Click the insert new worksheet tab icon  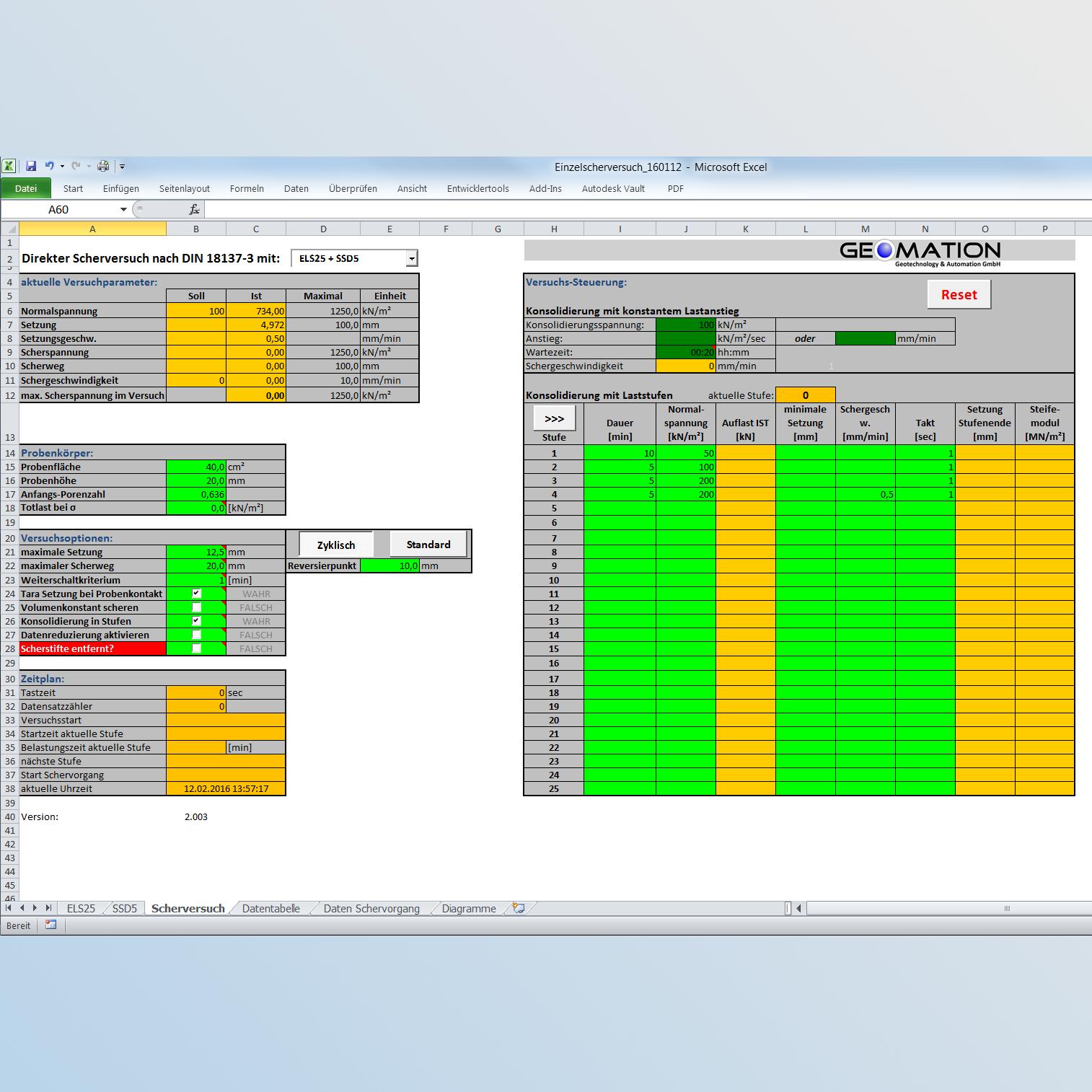pos(518,908)
